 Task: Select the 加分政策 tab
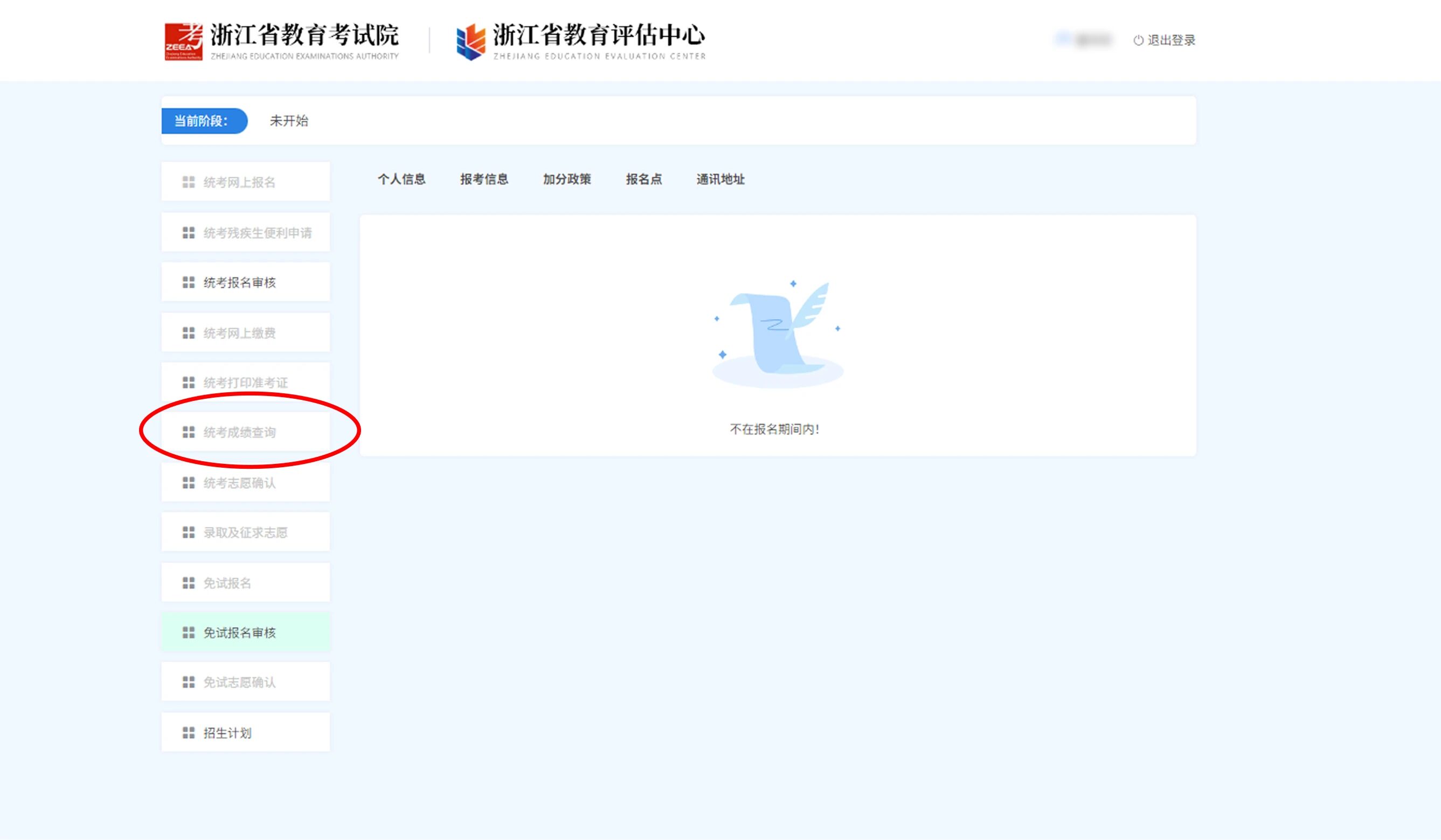[567, 179]
